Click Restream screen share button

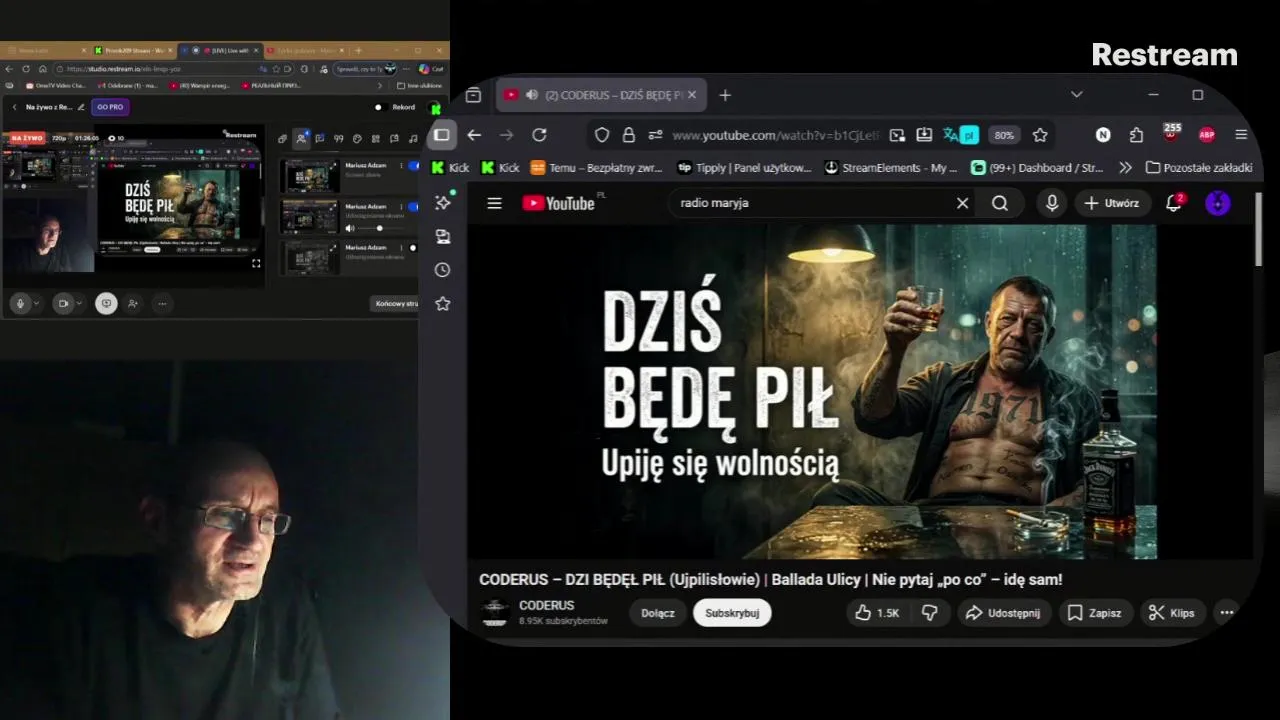tap(106, 303)
